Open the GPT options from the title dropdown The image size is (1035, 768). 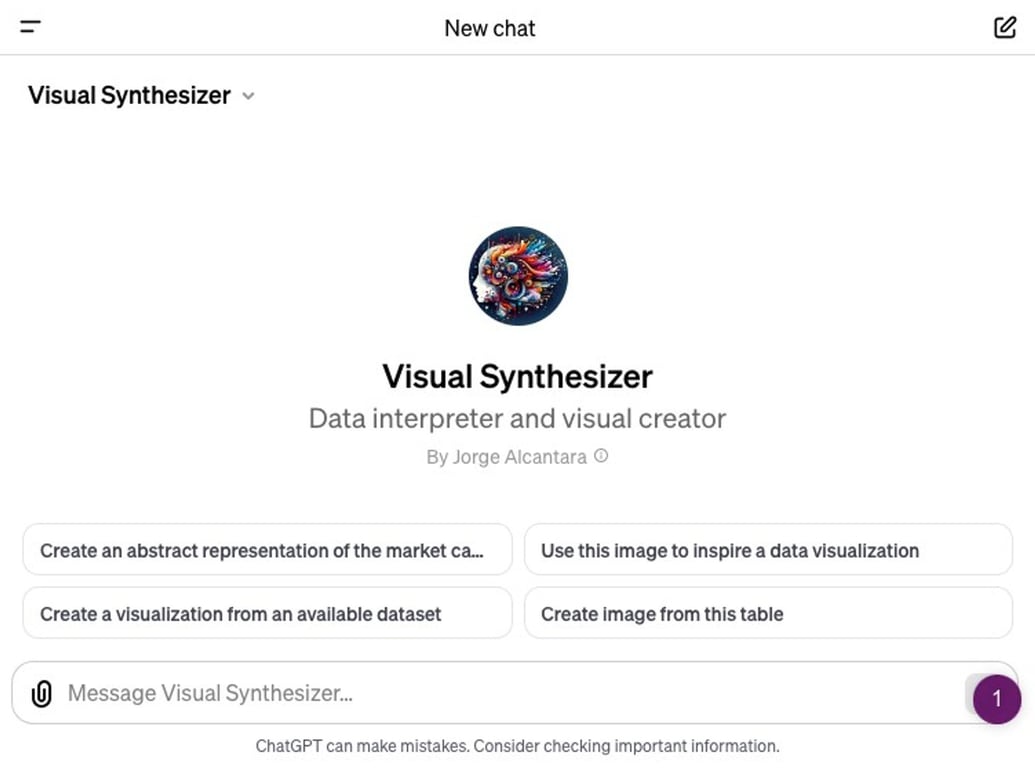pyautogui.click(x=140, y=95)
